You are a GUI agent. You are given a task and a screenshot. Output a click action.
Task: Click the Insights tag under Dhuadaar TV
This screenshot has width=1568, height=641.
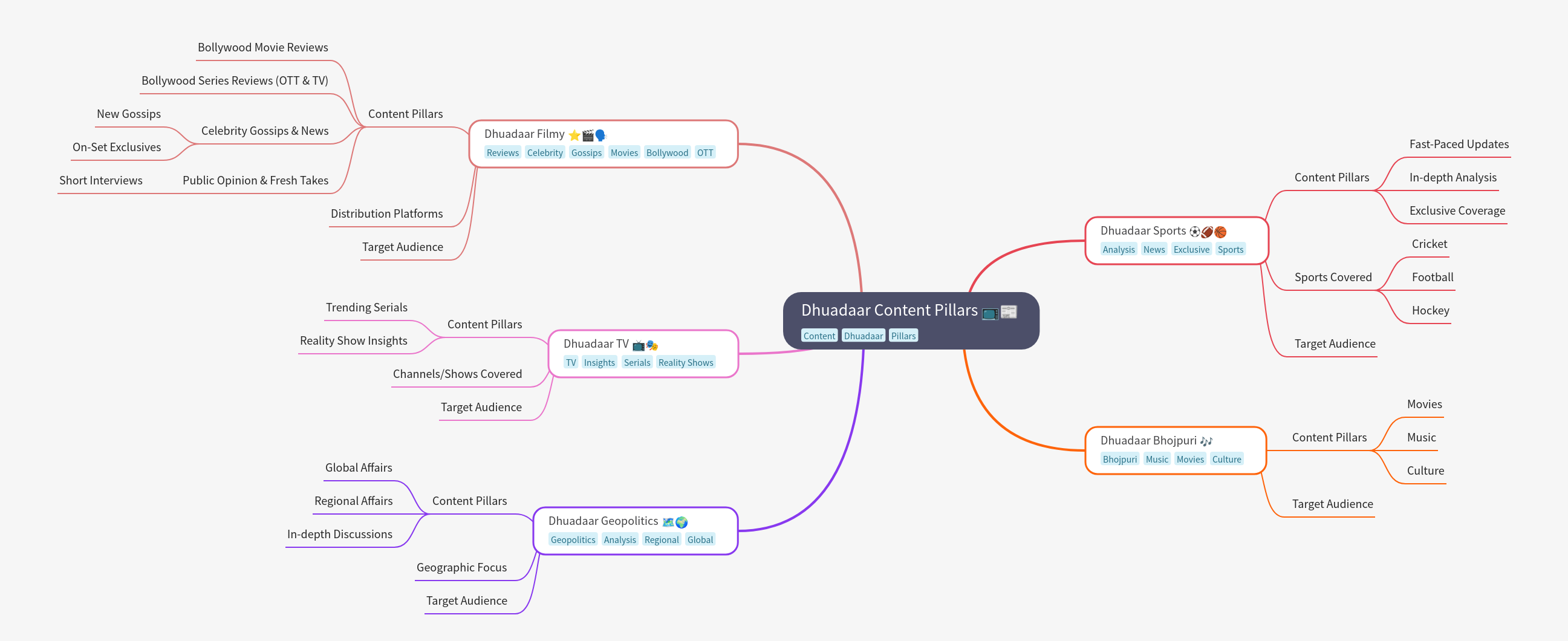(x=599, y=363)
